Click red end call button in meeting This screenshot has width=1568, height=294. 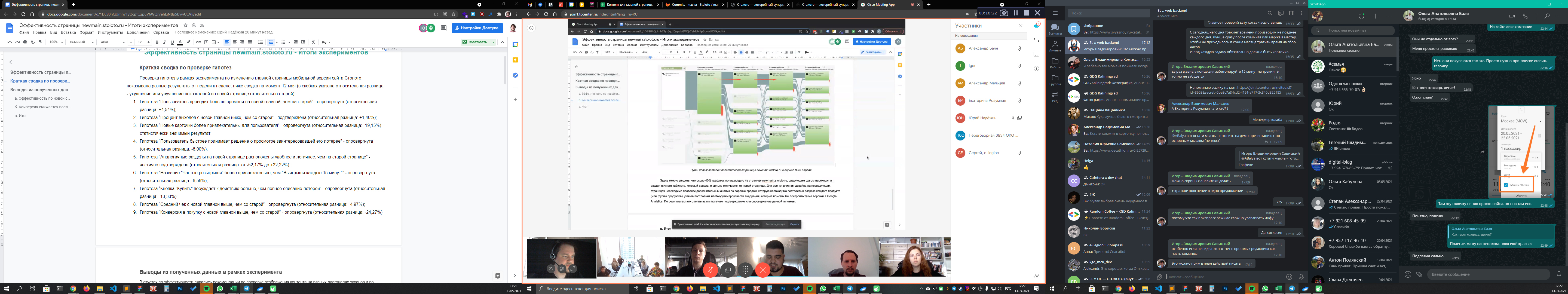tap(763, 270)
